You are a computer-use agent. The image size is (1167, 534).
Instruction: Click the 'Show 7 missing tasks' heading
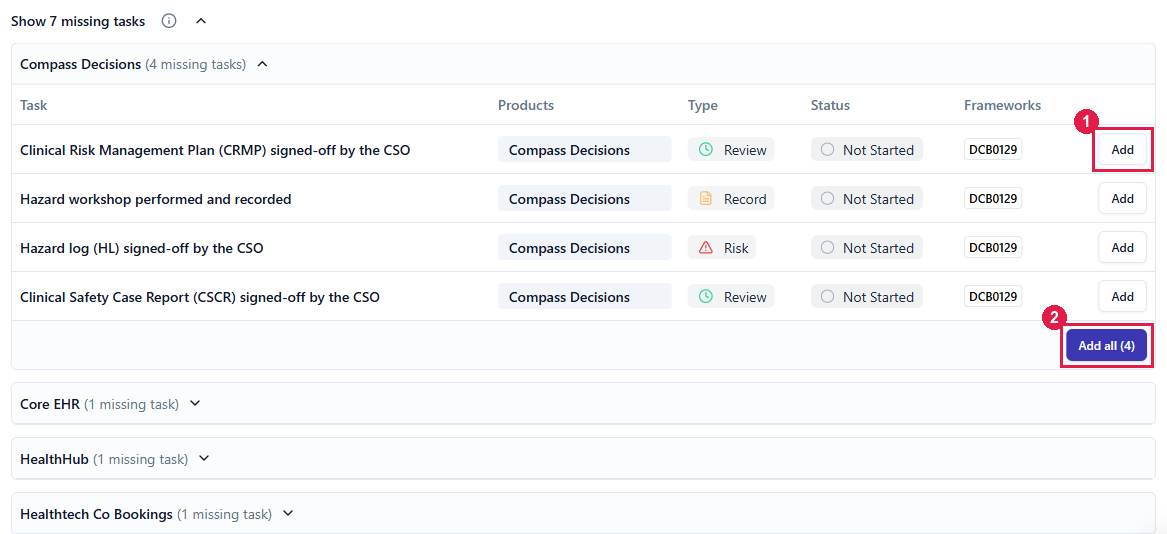78,21
